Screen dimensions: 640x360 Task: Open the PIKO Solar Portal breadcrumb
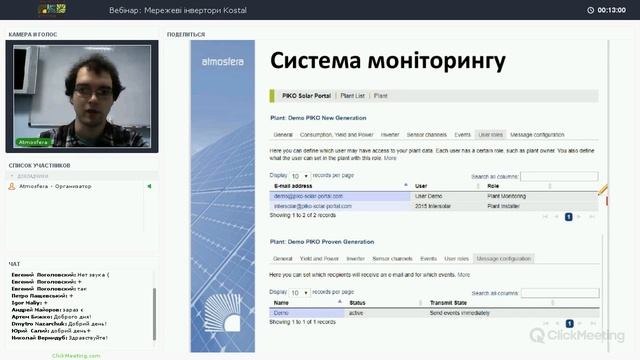point(306,96)
